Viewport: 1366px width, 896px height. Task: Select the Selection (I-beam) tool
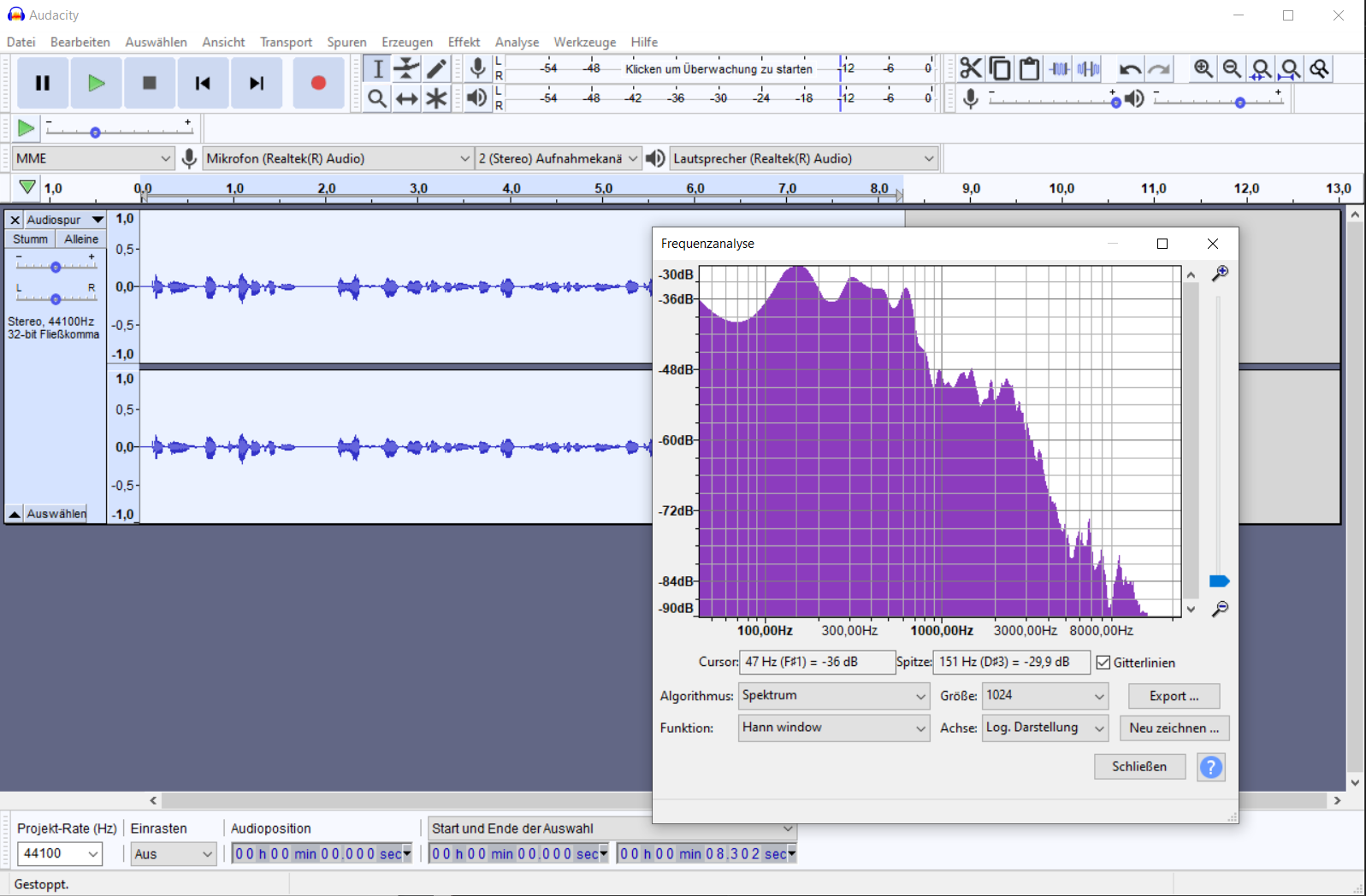click(377, 68)
